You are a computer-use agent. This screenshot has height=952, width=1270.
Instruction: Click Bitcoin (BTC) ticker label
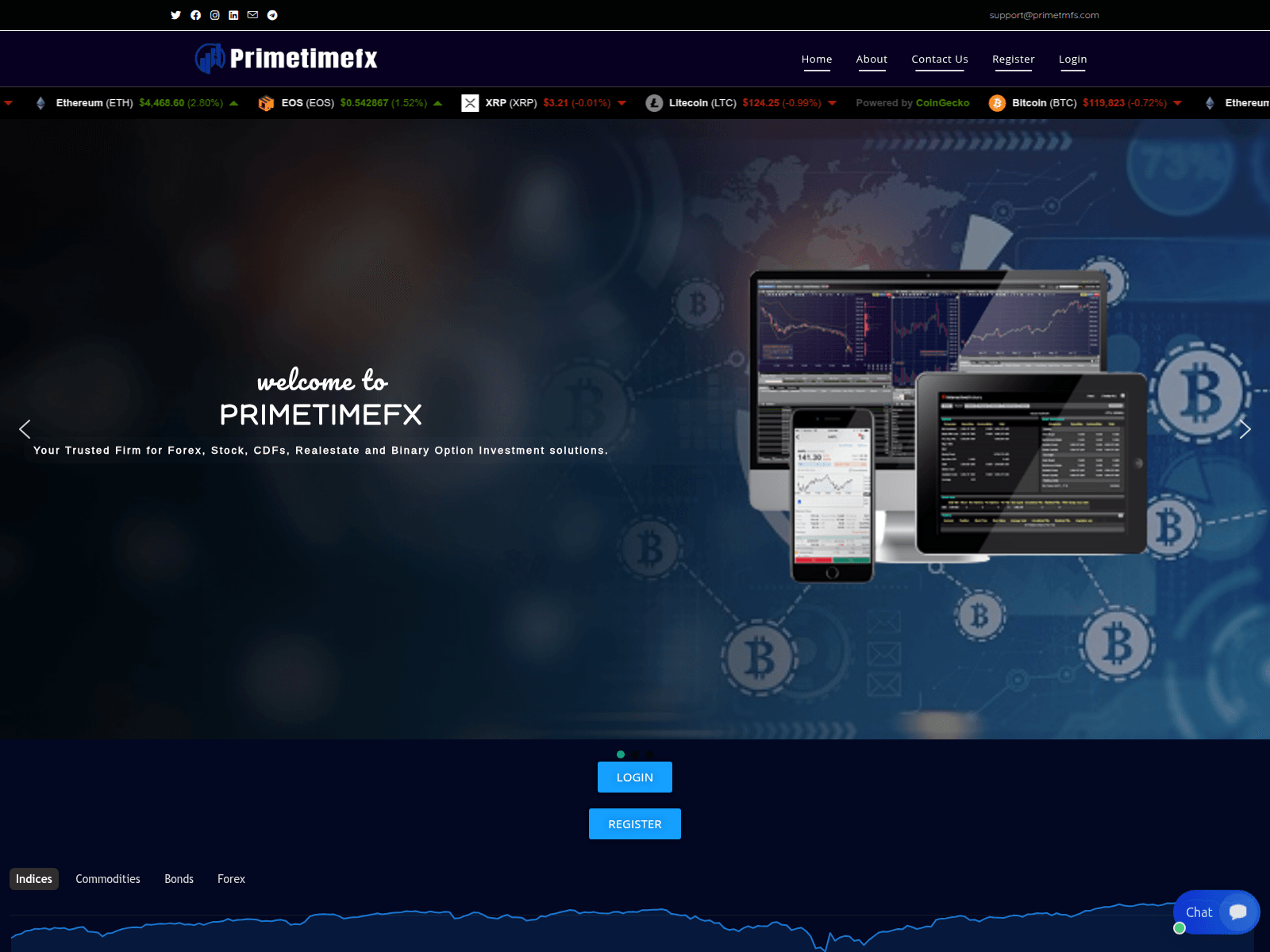1045,103
